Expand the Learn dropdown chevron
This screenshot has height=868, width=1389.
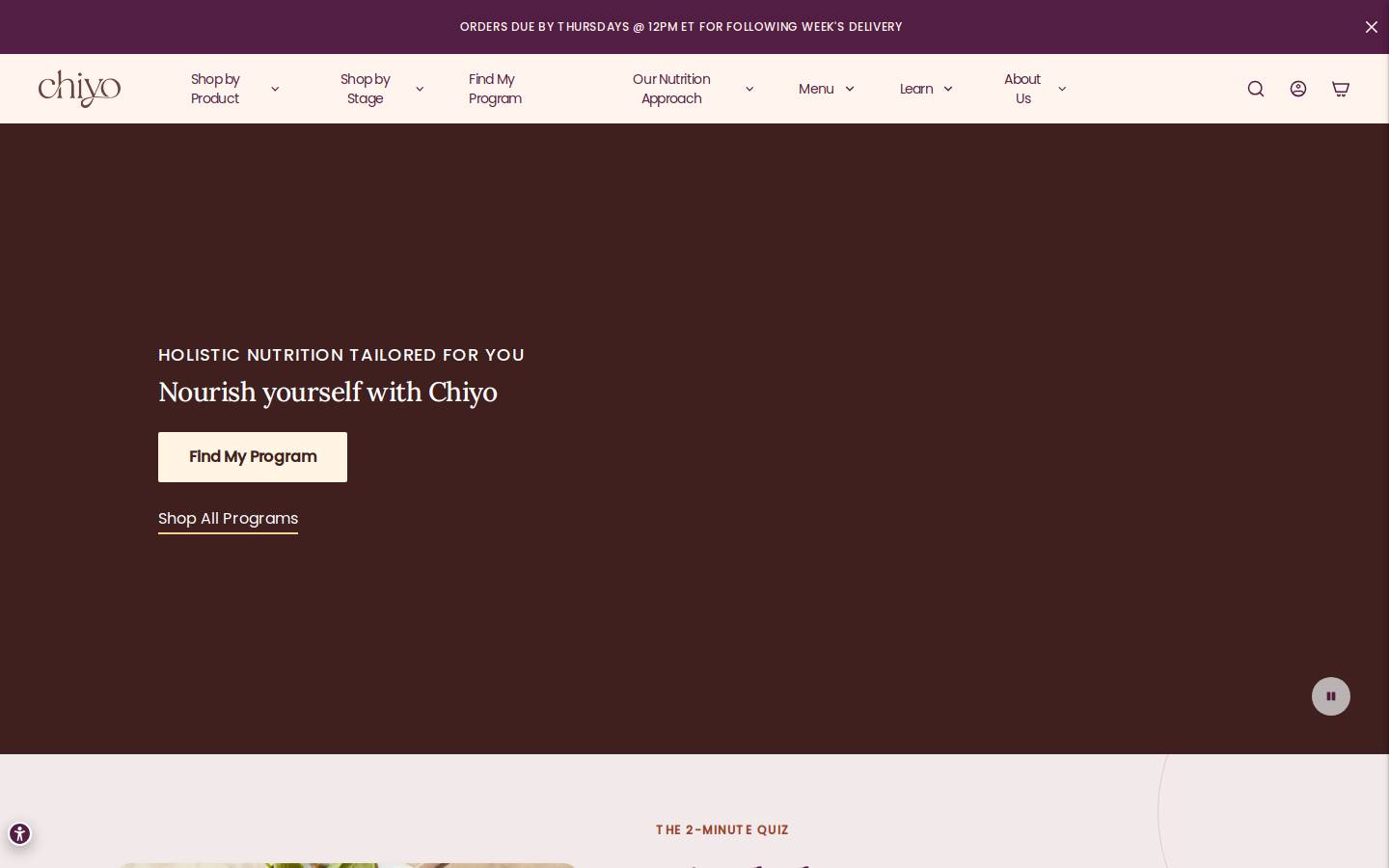pyautogui.click(x=948, y=89)
